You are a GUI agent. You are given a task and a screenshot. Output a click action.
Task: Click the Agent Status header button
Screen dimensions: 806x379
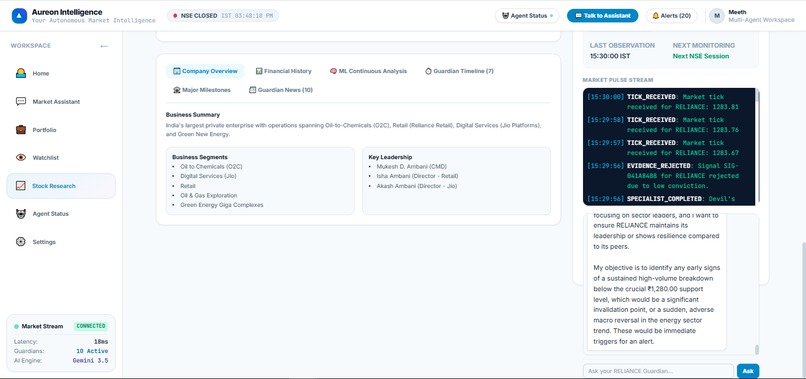(x=527, y=16)
